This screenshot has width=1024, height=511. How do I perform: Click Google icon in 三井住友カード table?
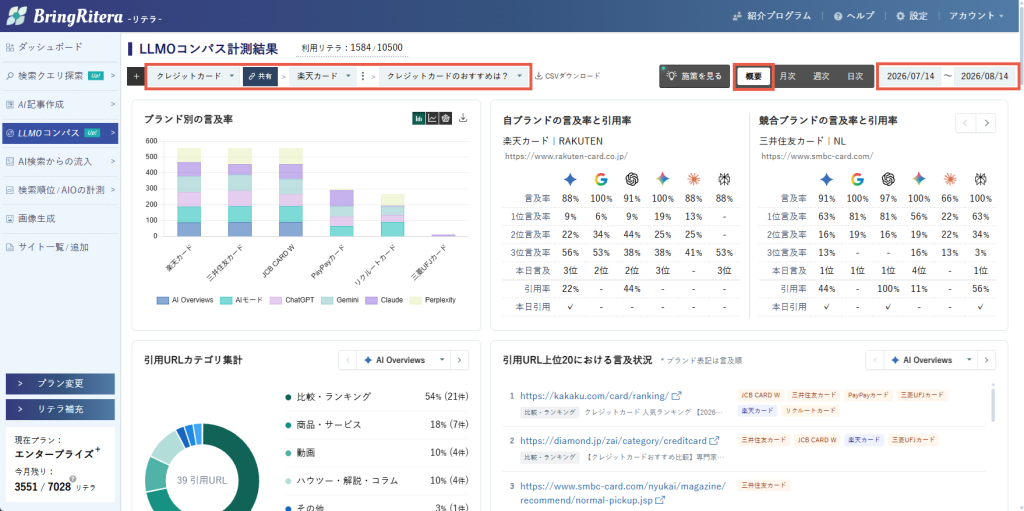[857, 179]
